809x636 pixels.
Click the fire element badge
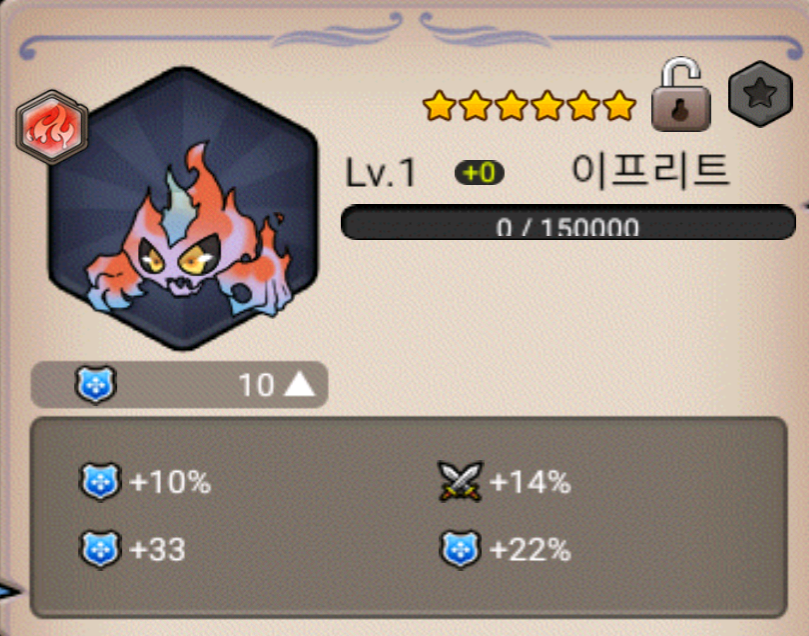pos(51,127)
